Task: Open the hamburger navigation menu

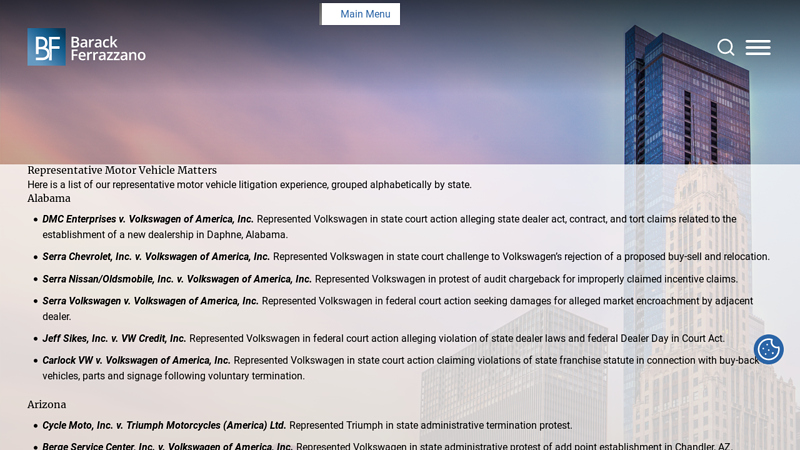Action: [x=758, y=47]
